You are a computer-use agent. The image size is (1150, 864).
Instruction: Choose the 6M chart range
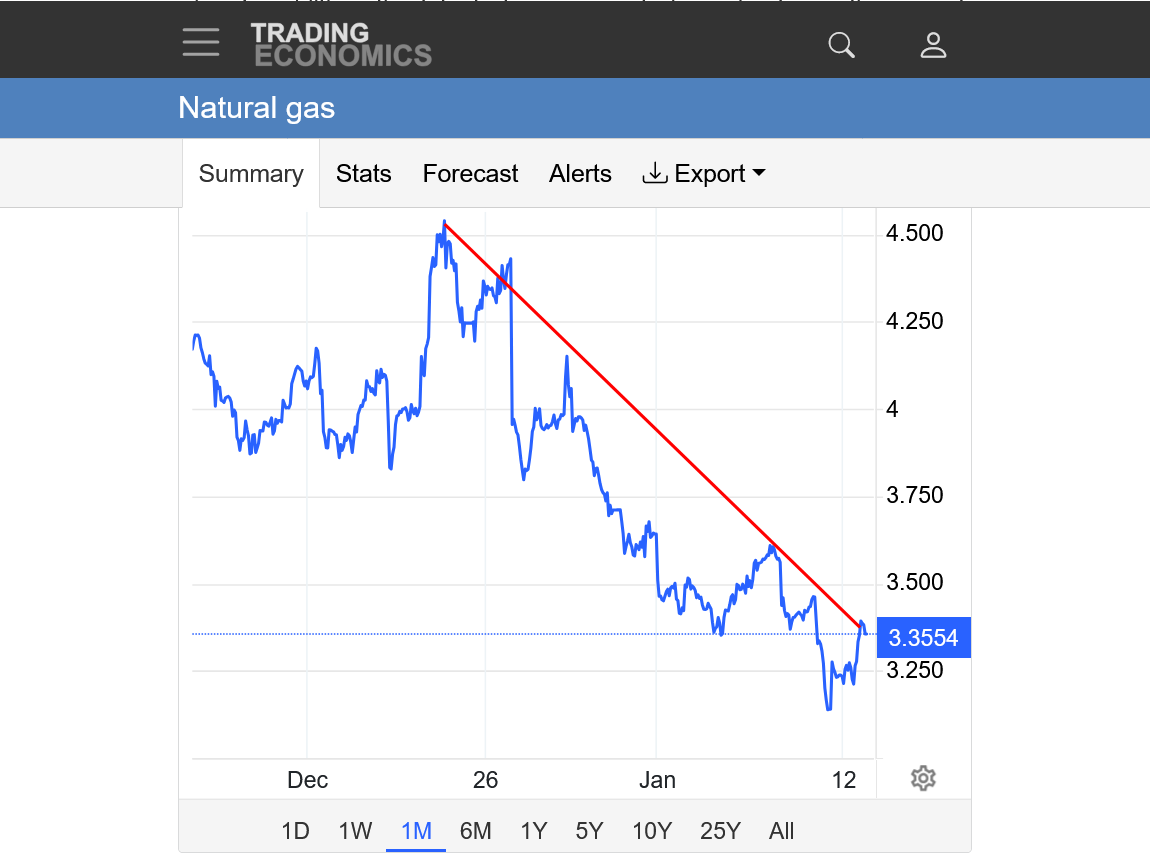476,831
